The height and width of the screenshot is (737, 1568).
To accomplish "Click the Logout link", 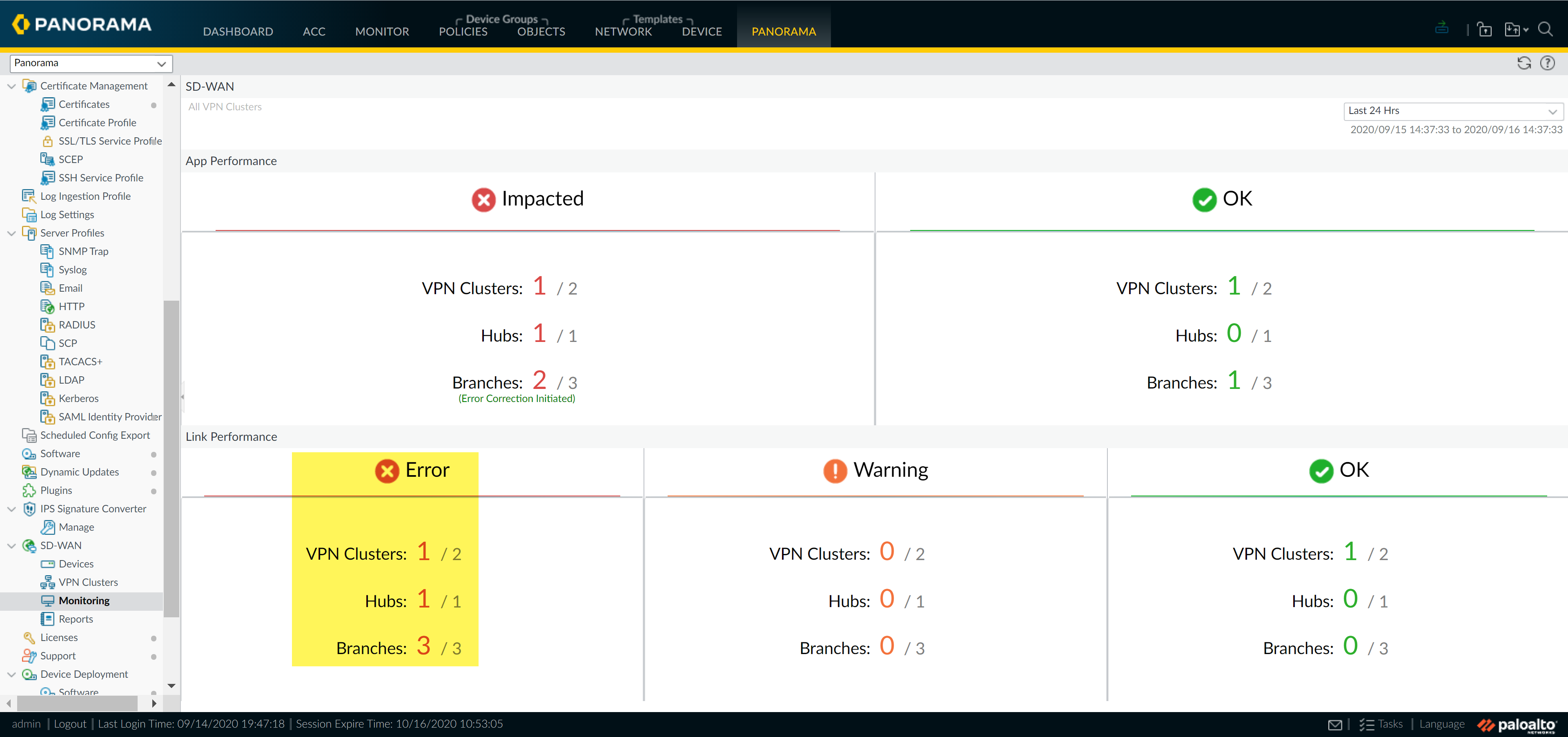I will click(x=70, y=724).
